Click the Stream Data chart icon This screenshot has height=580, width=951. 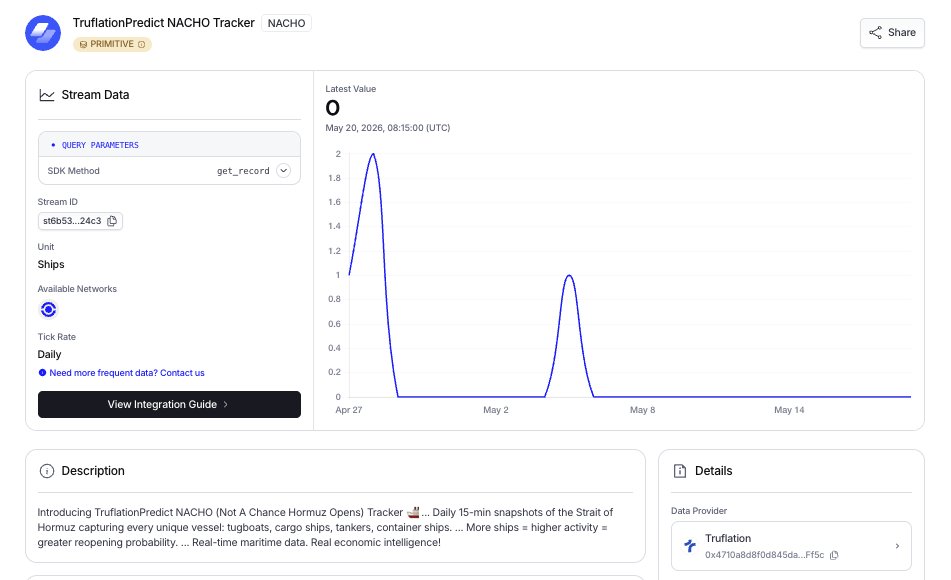click(47, 95)
